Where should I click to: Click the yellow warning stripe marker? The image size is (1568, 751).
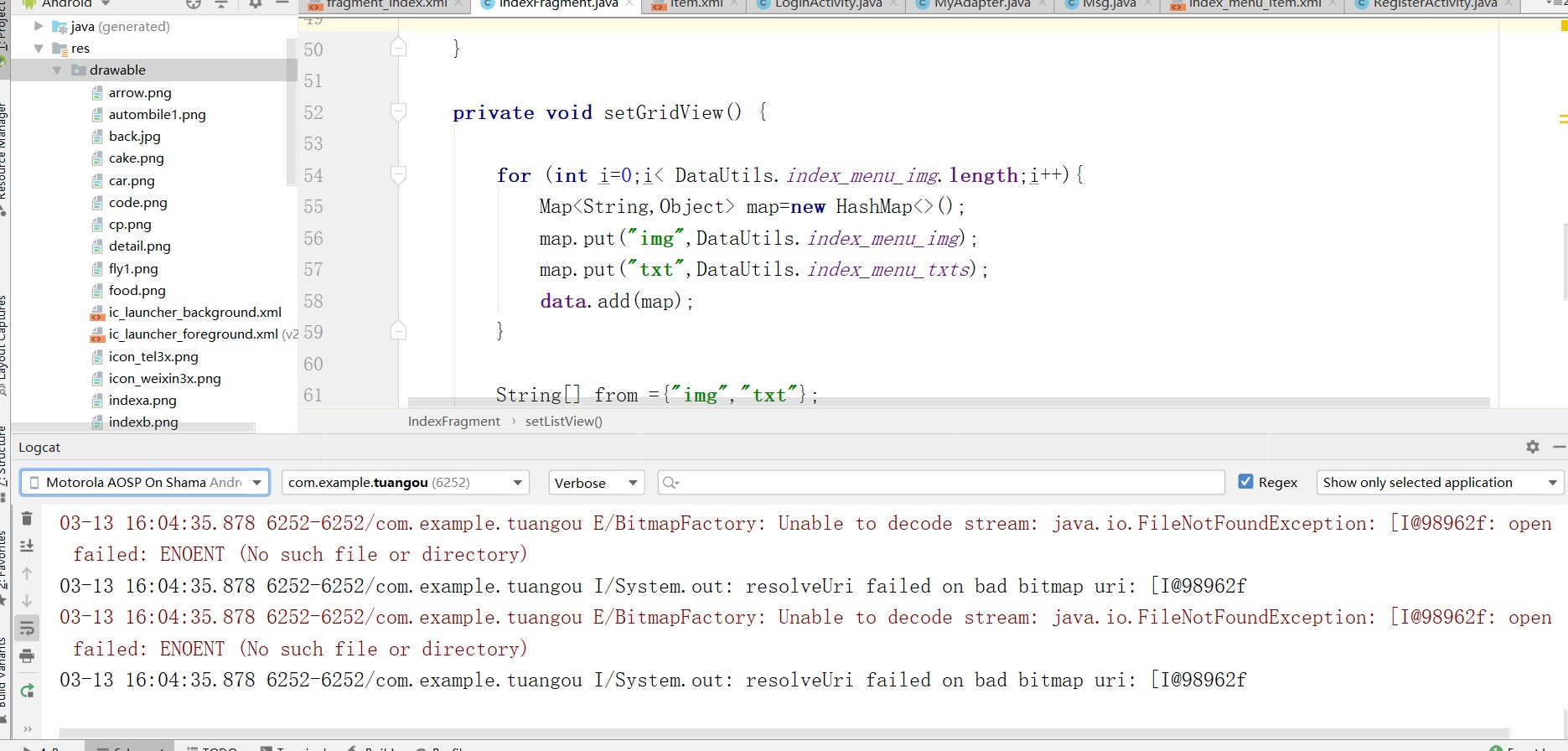pos(1563,119)
